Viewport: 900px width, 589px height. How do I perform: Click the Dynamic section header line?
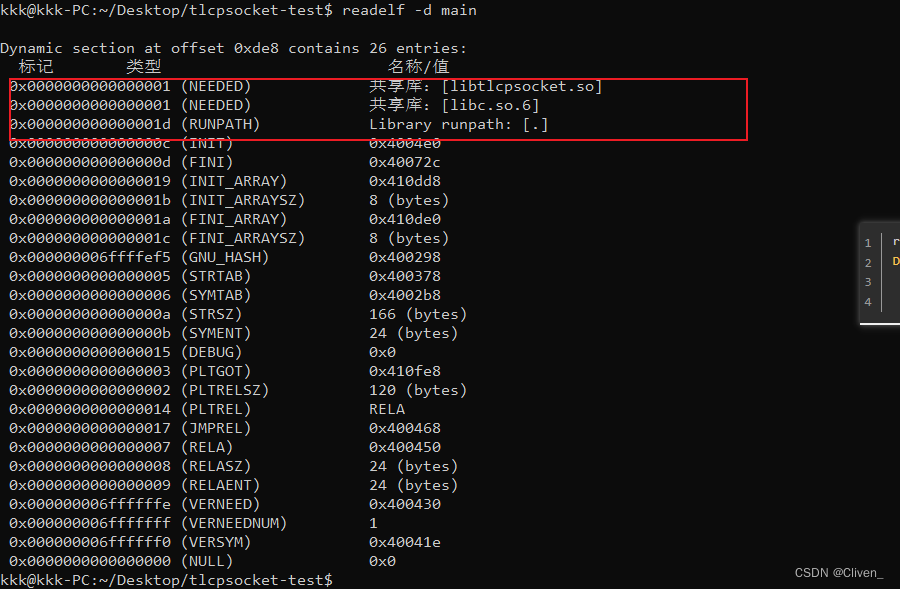(234, 48)
